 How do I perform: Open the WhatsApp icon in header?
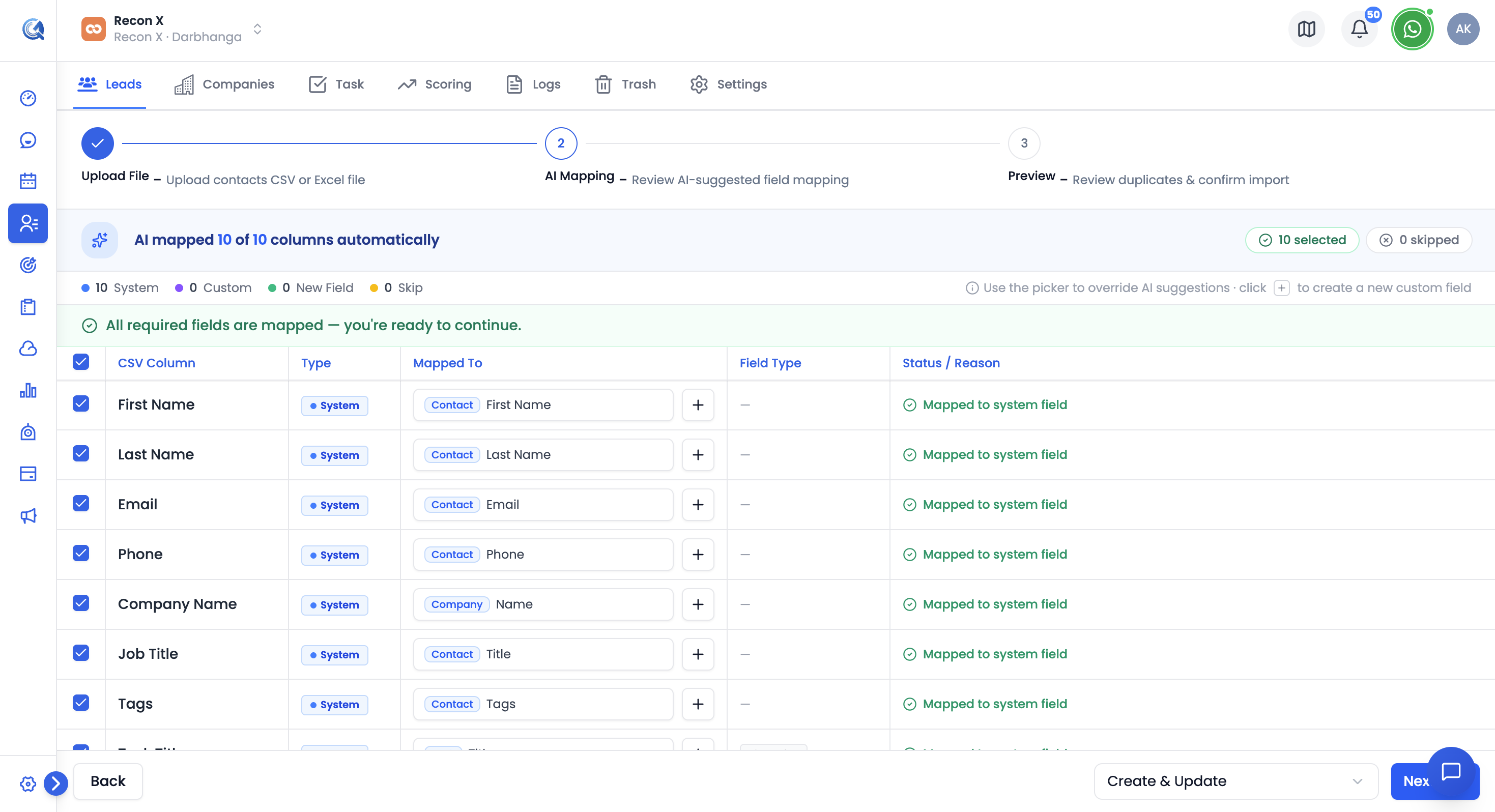[1412, 29]
